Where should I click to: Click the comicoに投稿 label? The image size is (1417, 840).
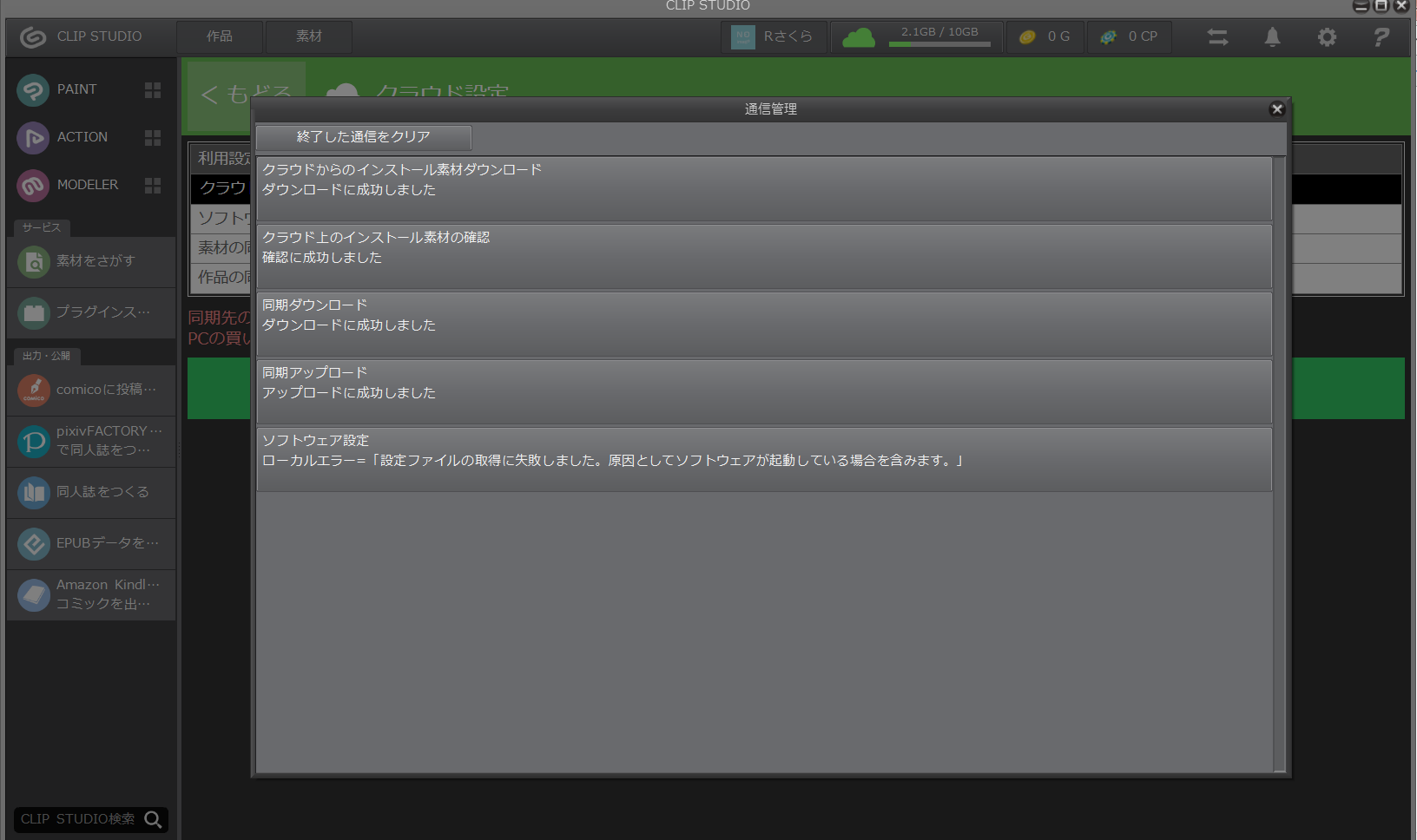[x=107, y=390]
